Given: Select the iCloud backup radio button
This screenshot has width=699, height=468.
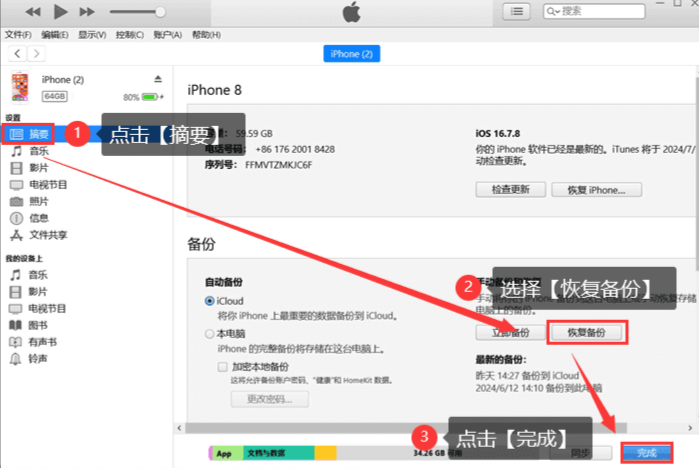Looking at the screenshot, I should 209,301.
